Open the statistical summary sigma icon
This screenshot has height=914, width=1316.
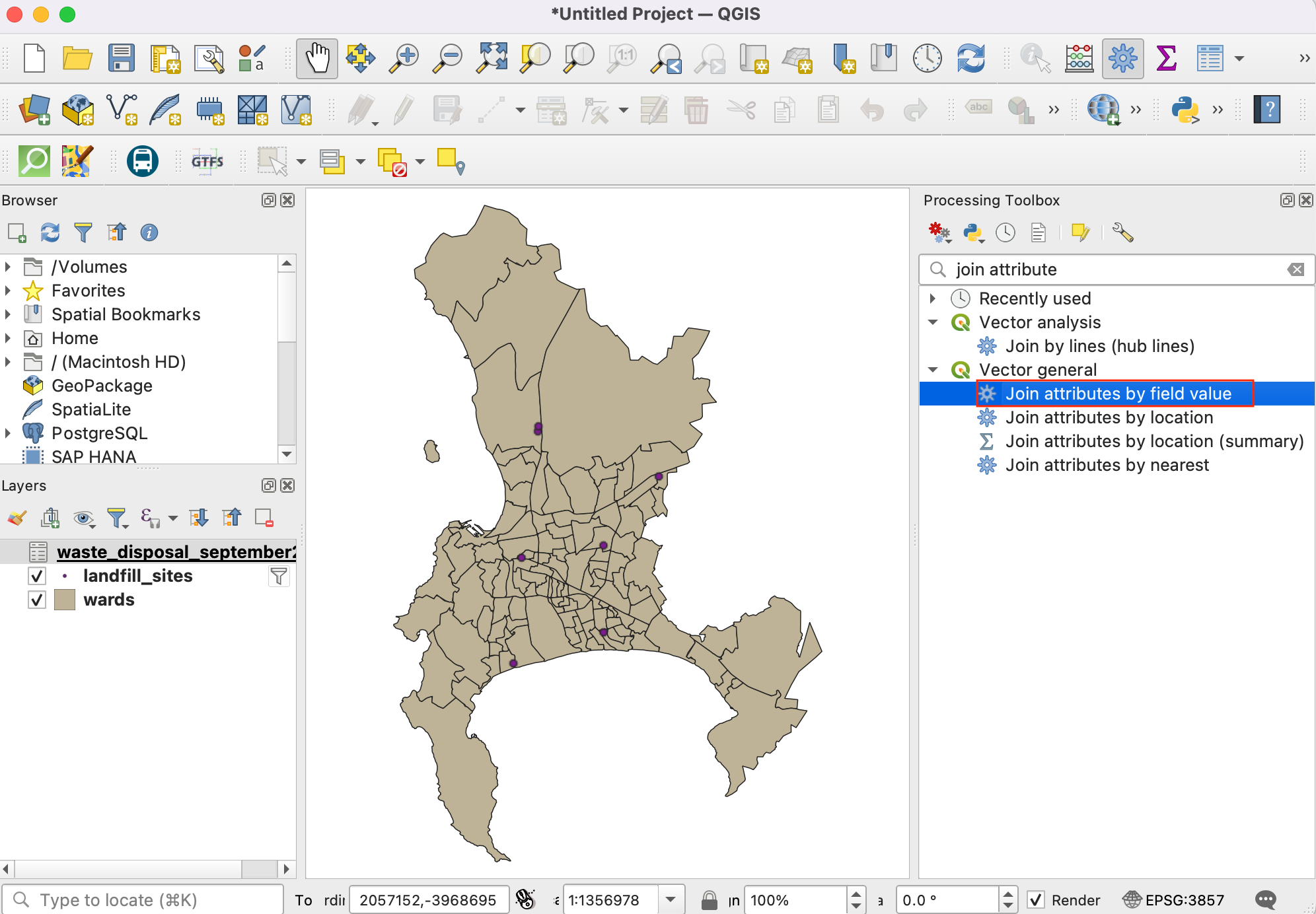point(1166,58)
